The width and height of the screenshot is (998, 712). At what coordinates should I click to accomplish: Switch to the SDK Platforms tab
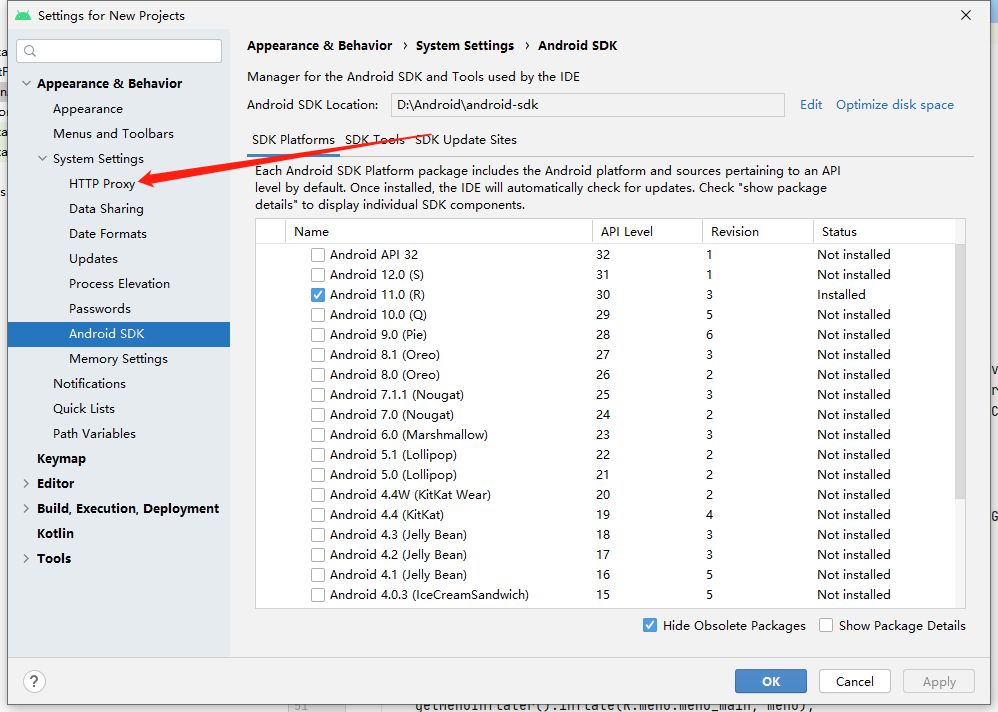(x=293, y=140)
